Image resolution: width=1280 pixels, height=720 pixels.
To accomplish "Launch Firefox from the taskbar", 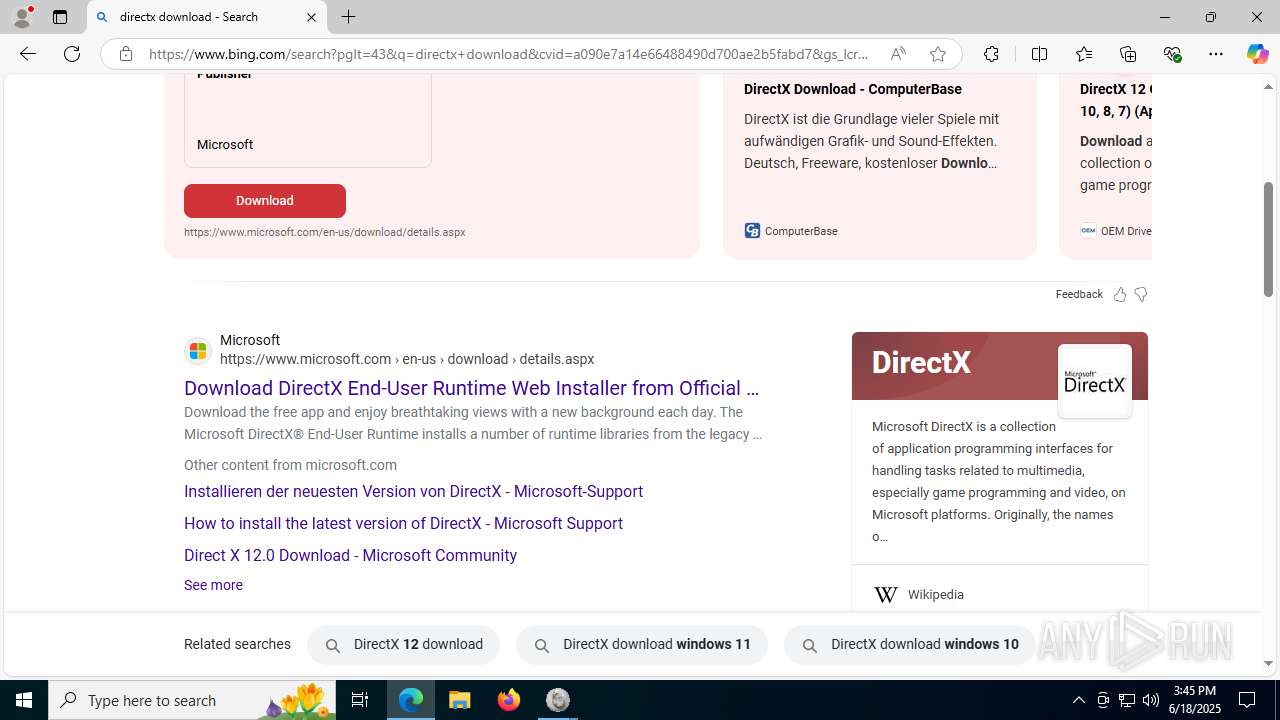I will click(x=509, y=700).
